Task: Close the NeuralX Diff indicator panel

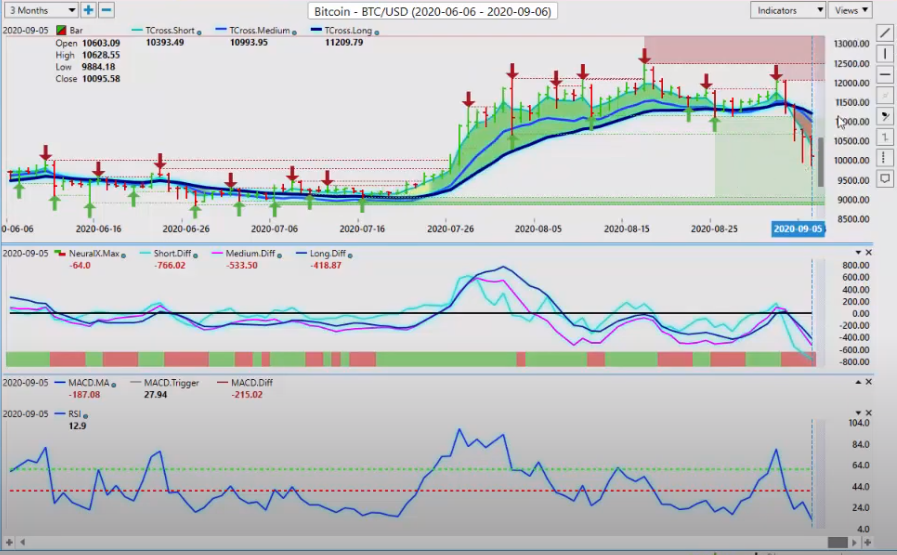Action: pos(868,252)
